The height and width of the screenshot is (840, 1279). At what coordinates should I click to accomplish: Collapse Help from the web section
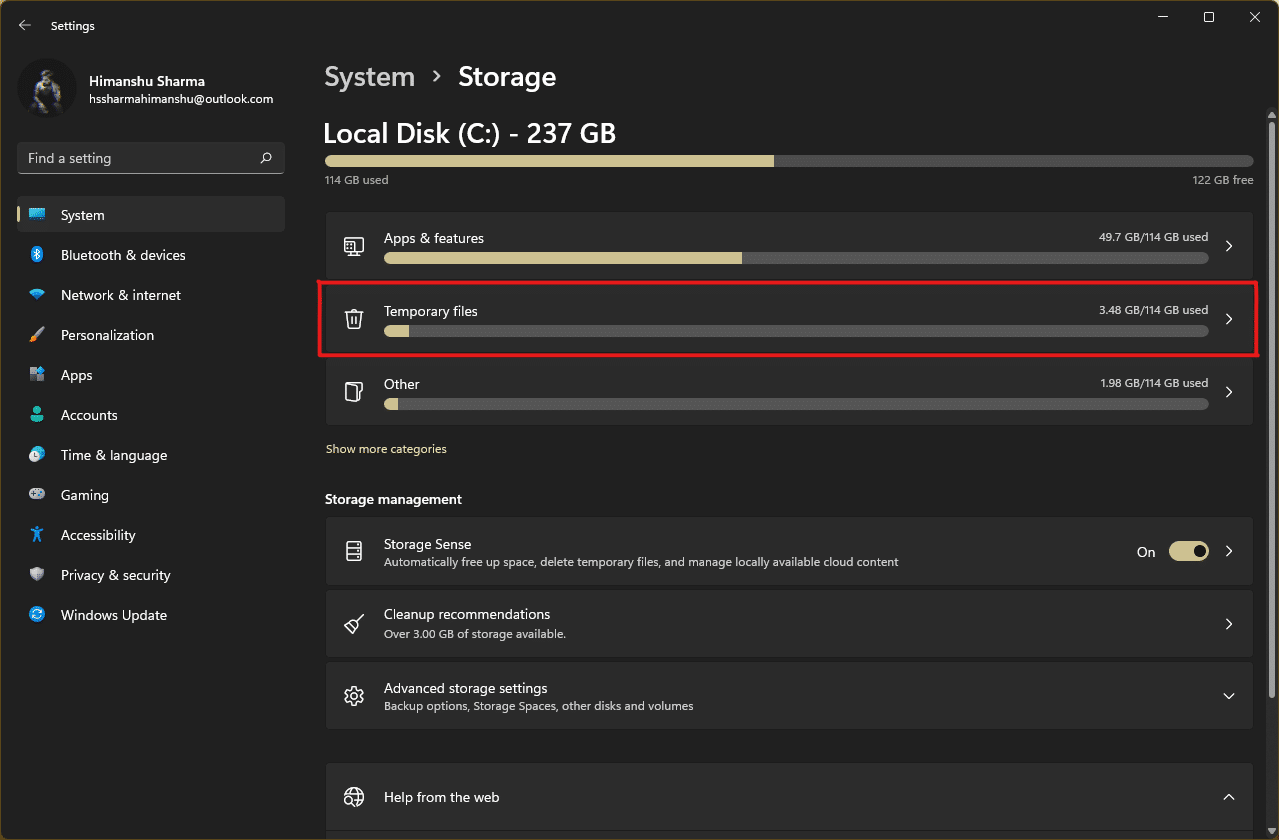pyautogui.click(x=1229, y=797)
